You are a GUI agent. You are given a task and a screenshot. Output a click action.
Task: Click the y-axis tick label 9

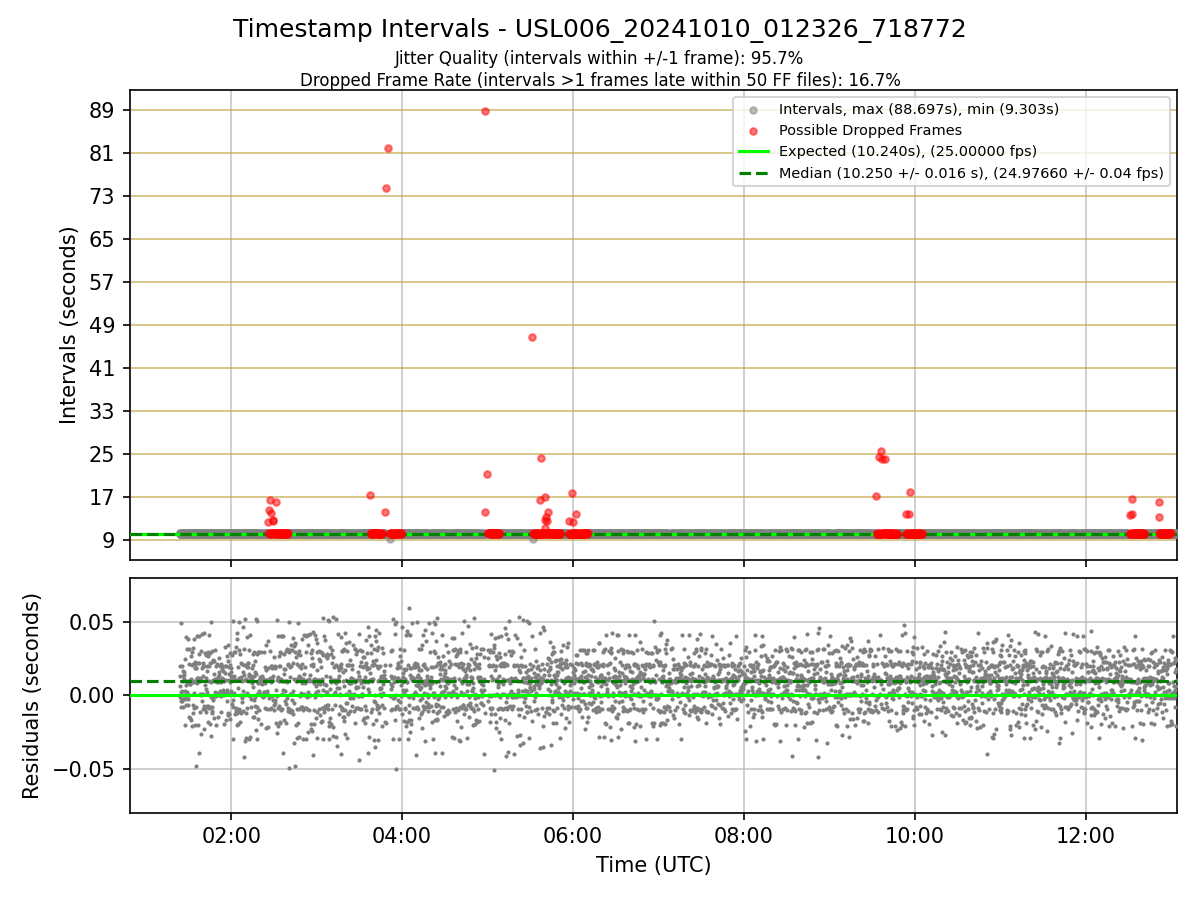(110, 540)
